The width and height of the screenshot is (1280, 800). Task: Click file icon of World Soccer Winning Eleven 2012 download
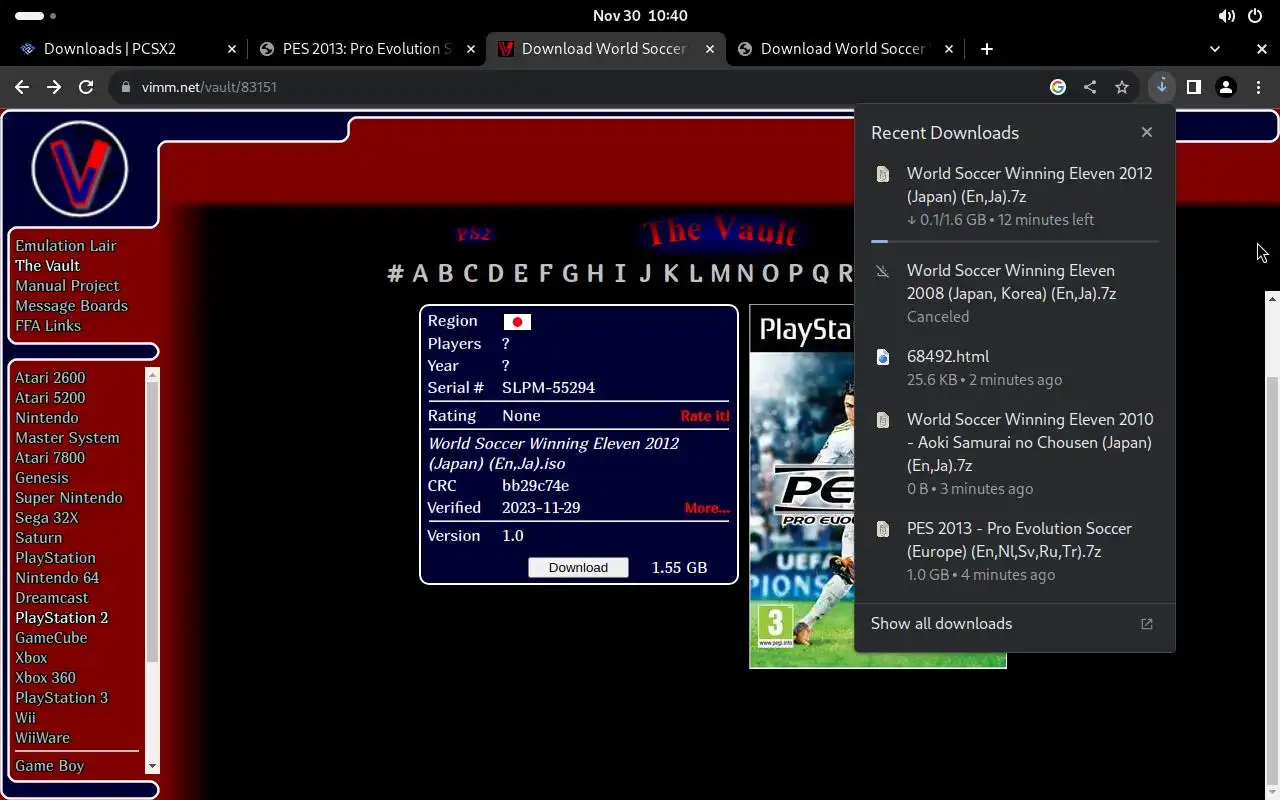[883, 174]
